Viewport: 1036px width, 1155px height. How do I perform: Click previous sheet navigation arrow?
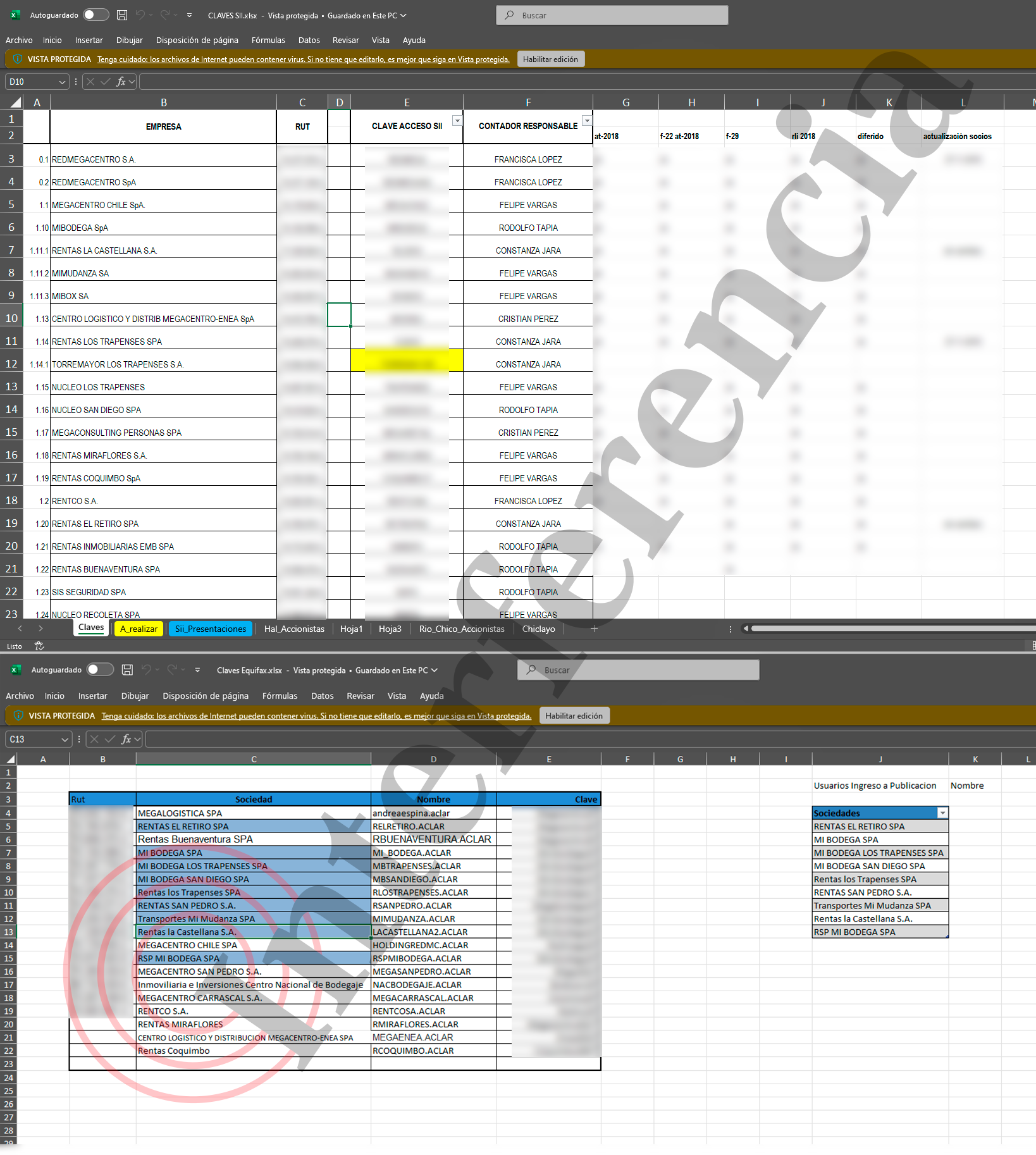[x=20, y=629]
